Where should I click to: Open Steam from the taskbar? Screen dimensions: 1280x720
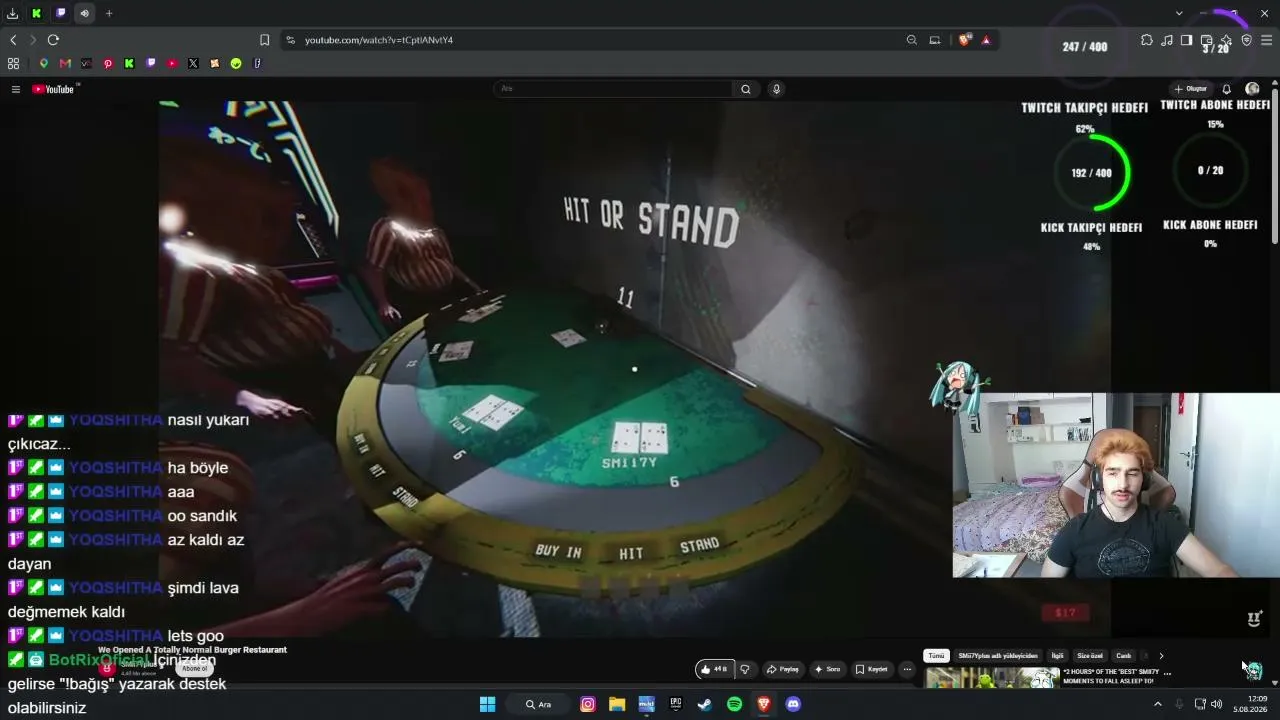[705, 704]
